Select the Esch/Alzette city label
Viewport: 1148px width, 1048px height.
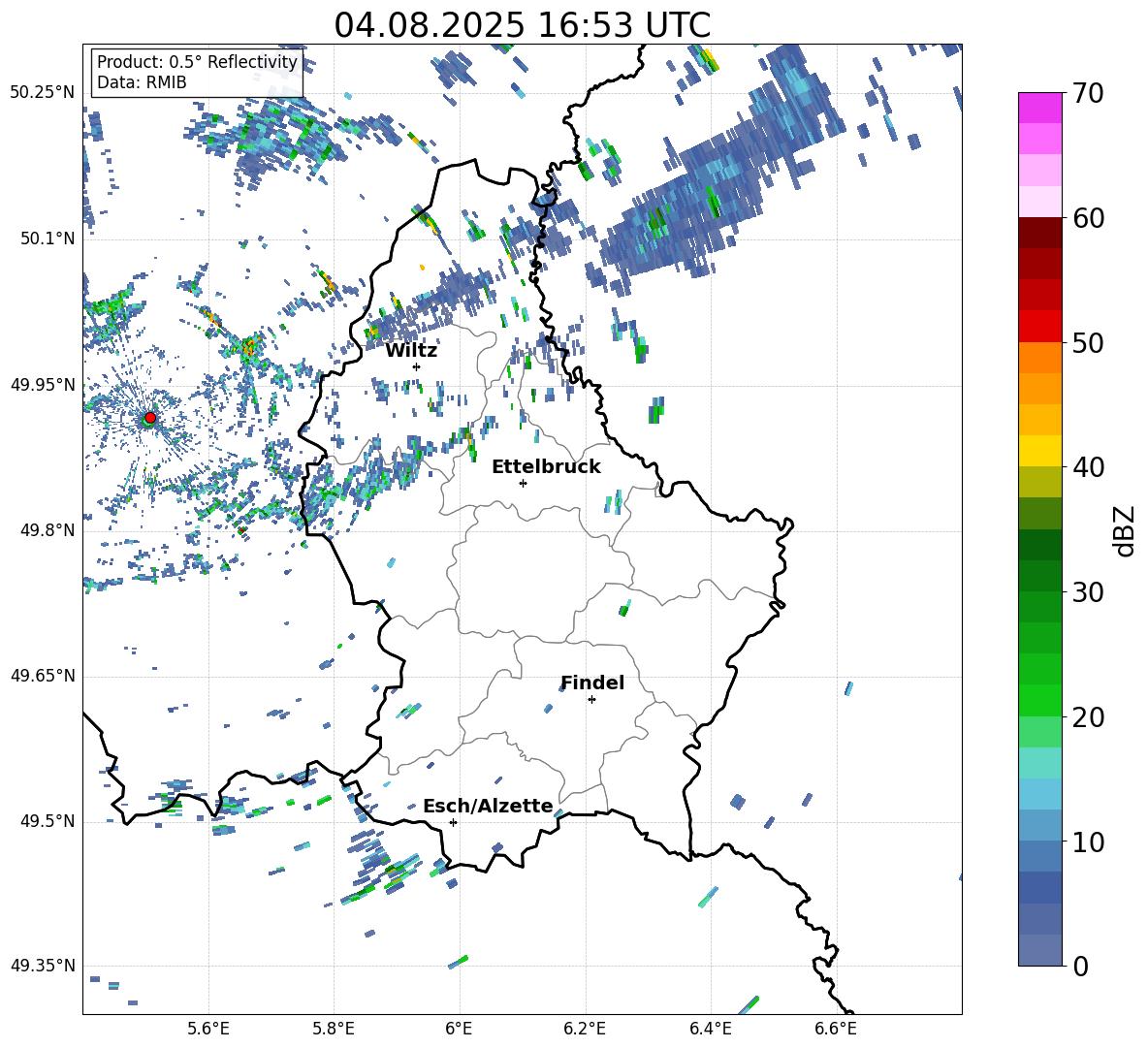(x=488, y=807)
